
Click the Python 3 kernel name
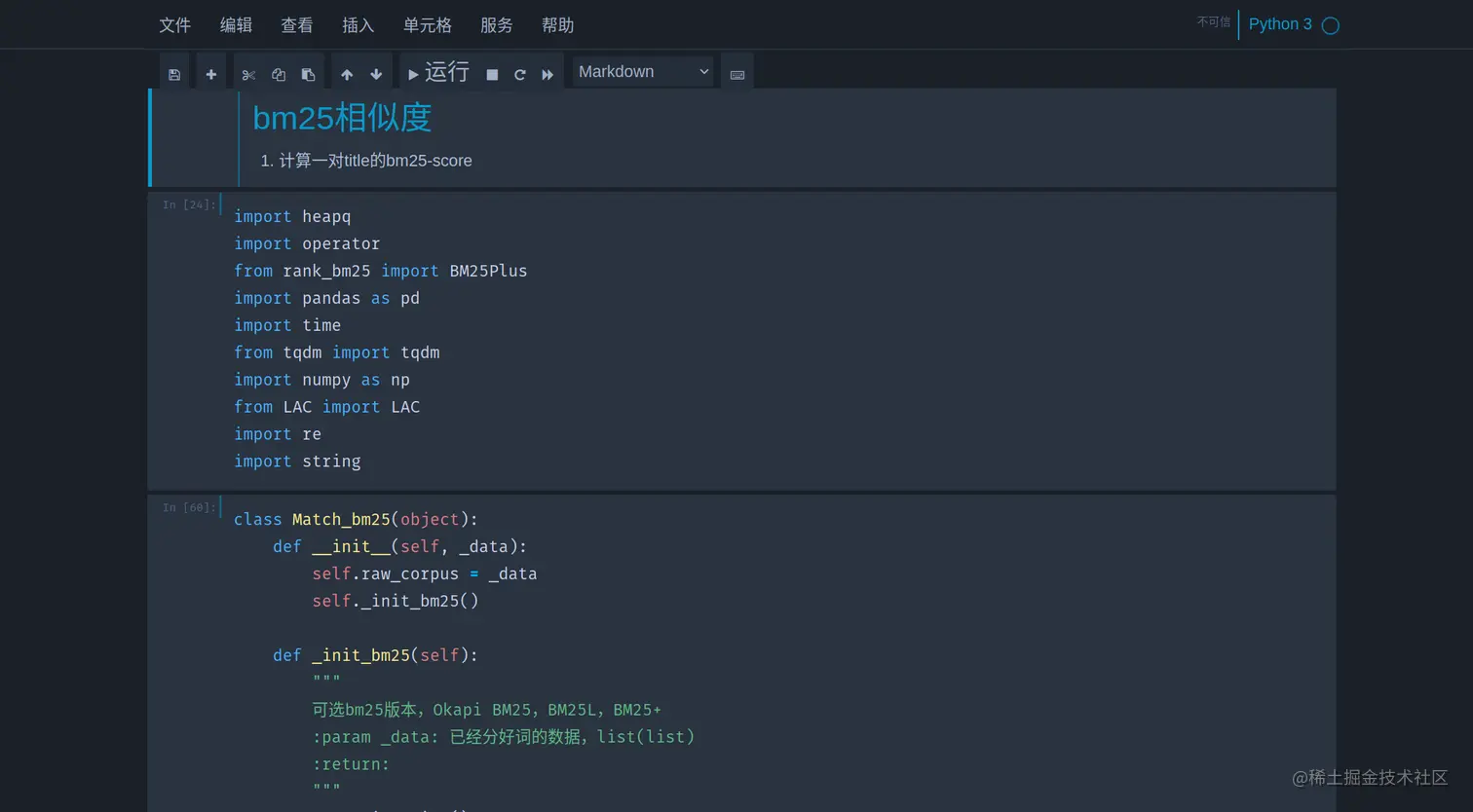(x=1280, y=24)
